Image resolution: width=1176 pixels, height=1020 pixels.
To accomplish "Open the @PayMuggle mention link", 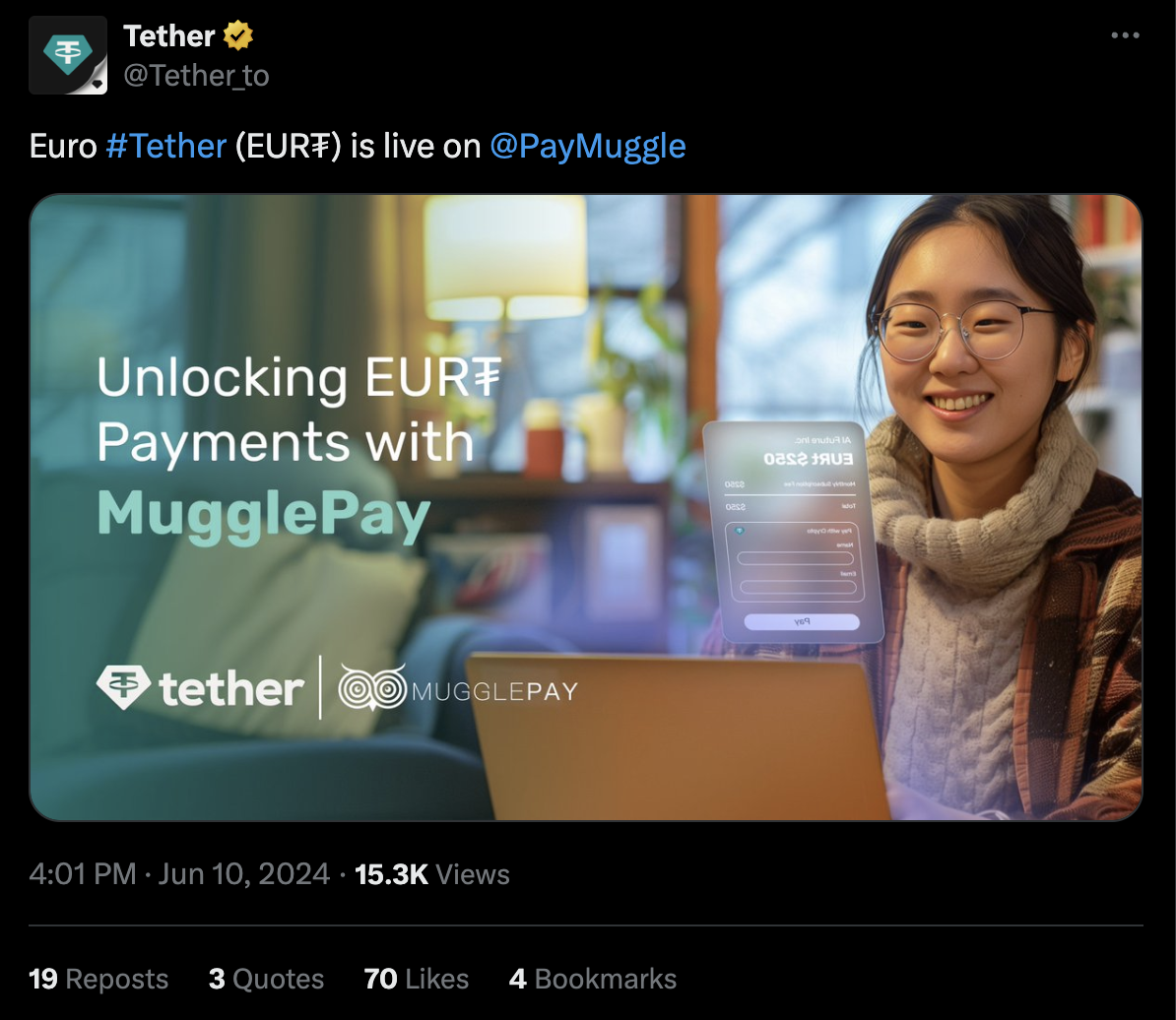I will pos(588,146).
